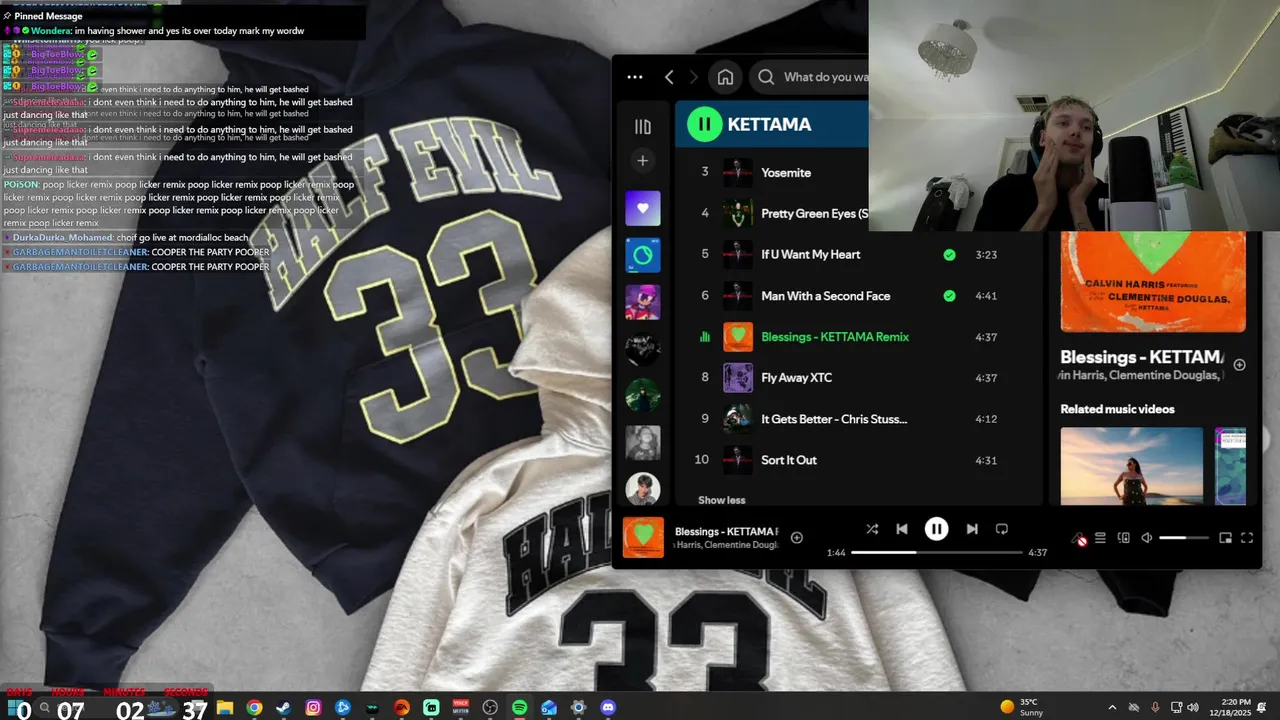
Task: Show hidden system tray icons
Action: coord(1112,708)
